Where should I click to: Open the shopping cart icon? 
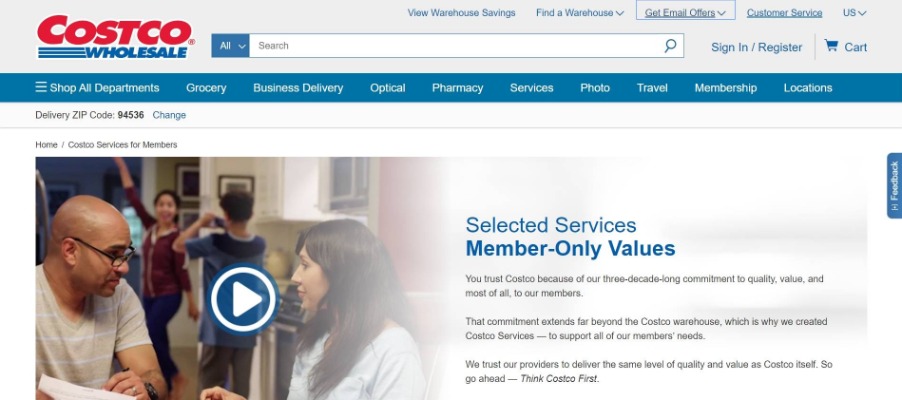click(x=831, y=45)
